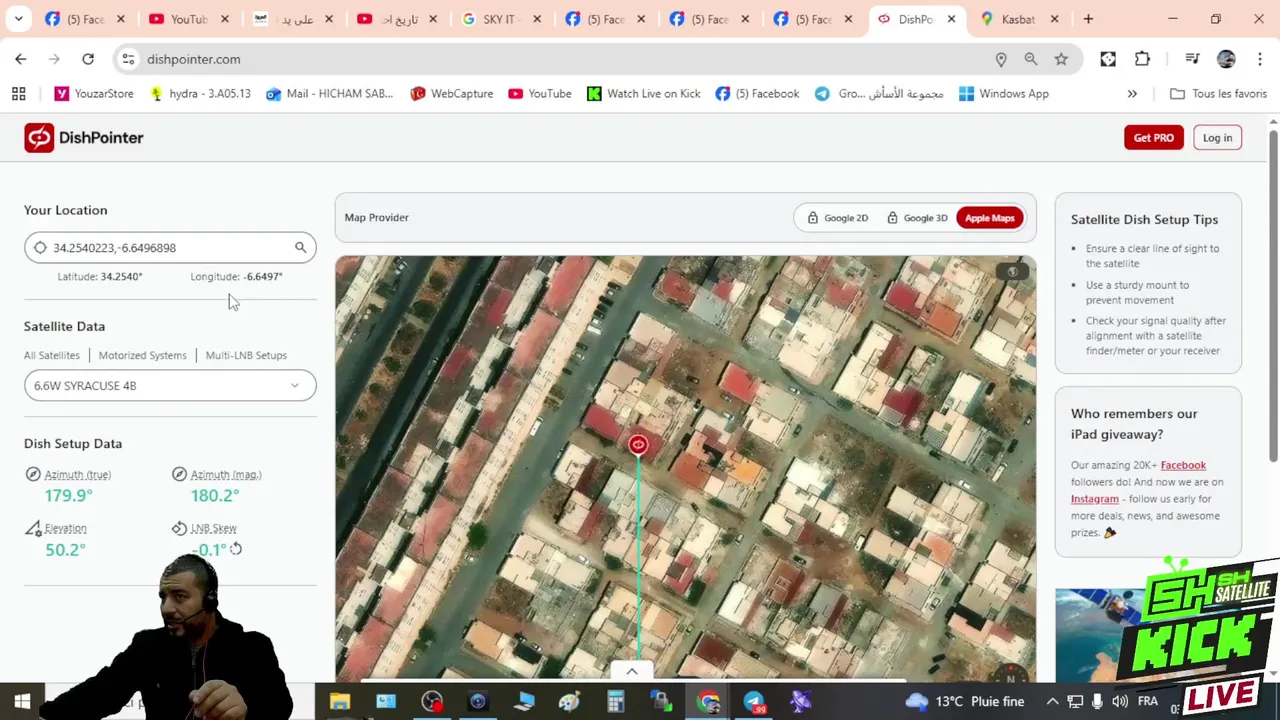Open the tab search dropdown arrow
The width and height of the screenshot is (1280, 720).
(x=18, y=19)
